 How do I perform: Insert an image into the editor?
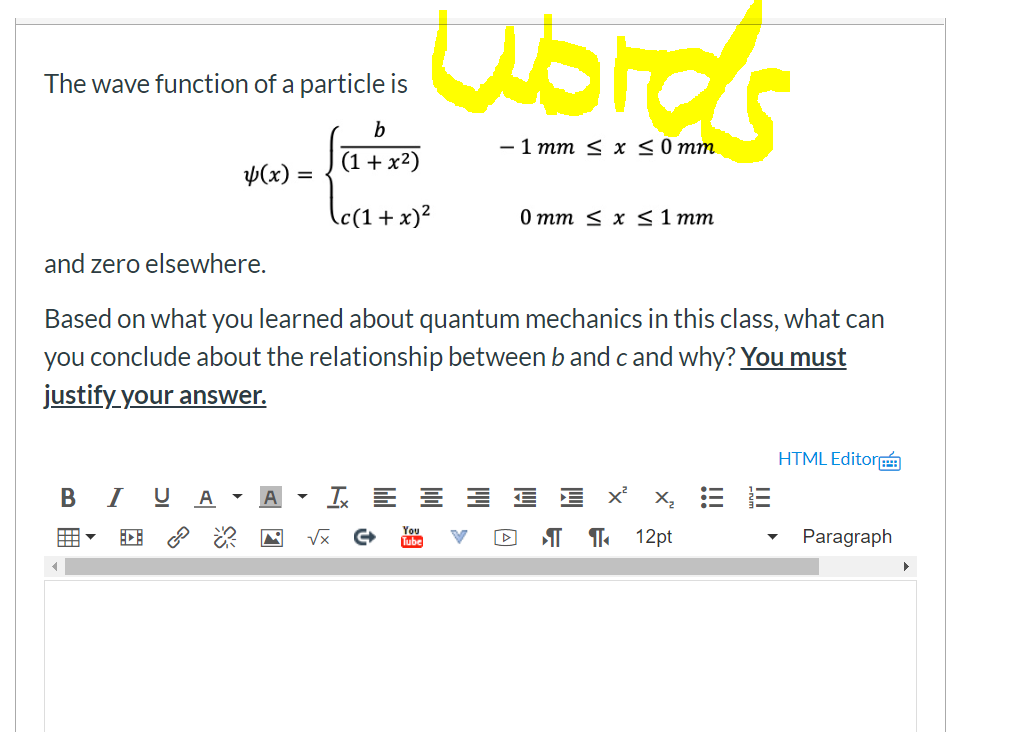click(270, 537)
